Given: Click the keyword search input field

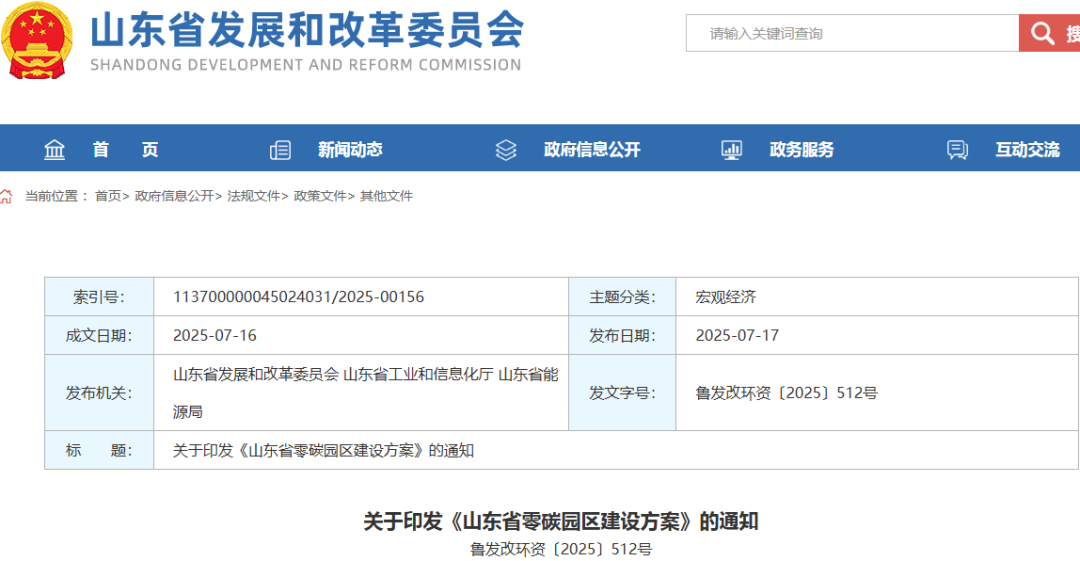Looking at the screenshot, I should click(853, 33).
